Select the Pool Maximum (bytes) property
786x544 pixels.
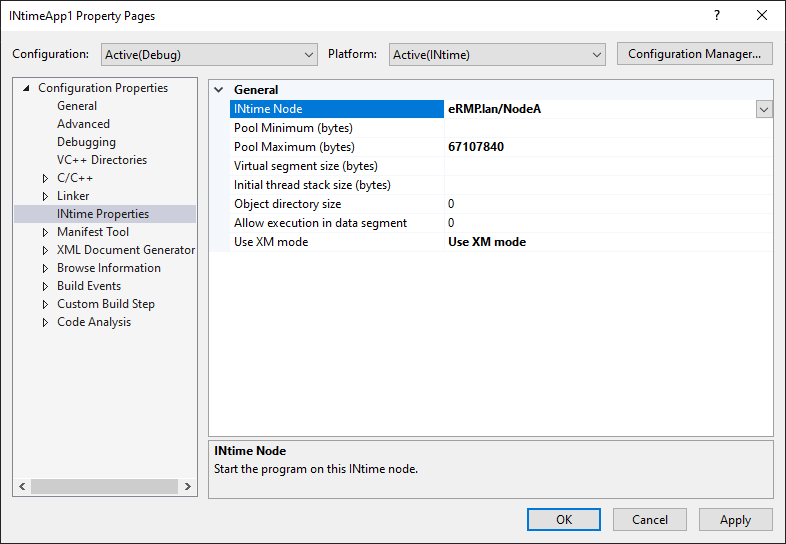pyautogui.click(x=337, y=147)
